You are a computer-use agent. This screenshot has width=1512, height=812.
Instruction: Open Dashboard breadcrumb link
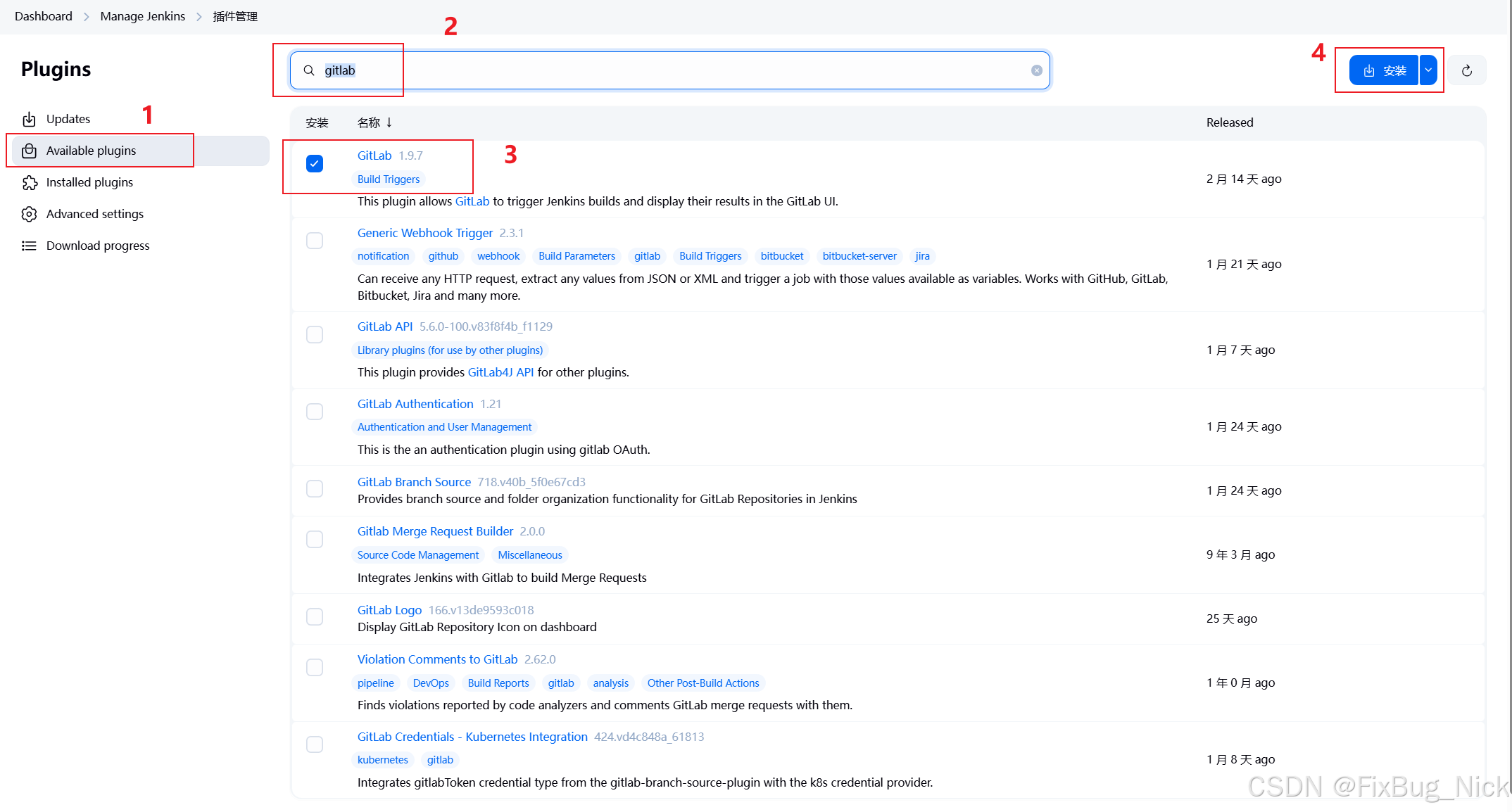(43, 16)
